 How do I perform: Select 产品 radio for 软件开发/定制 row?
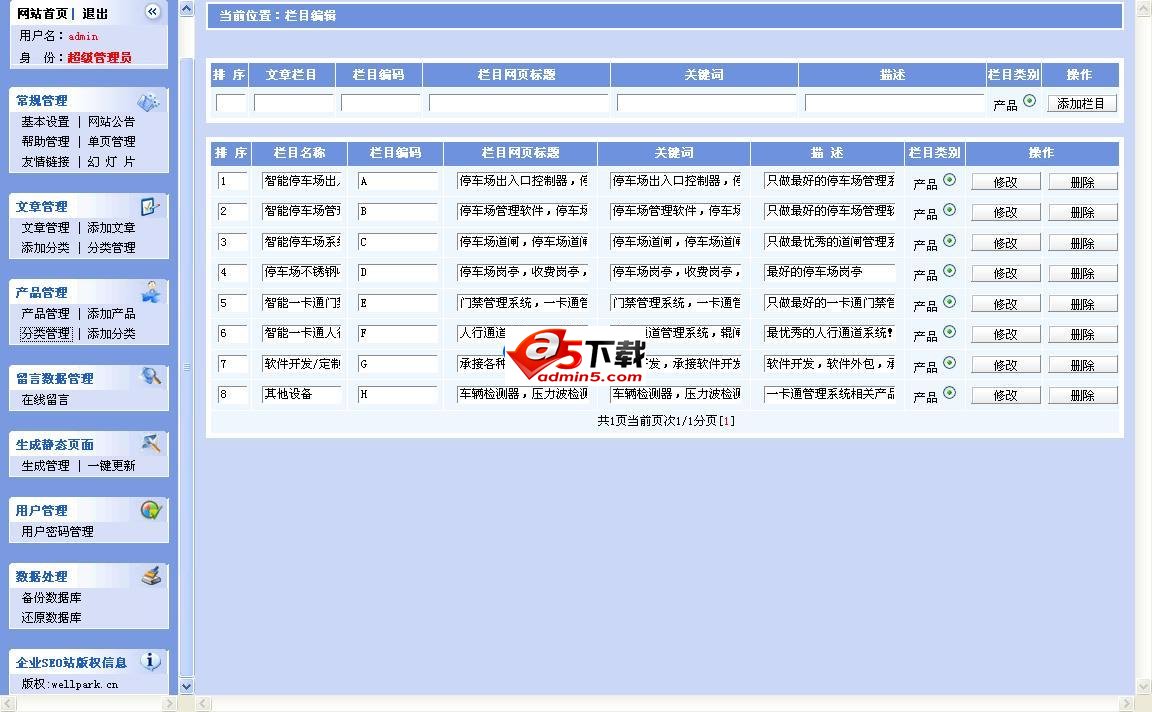949,363
